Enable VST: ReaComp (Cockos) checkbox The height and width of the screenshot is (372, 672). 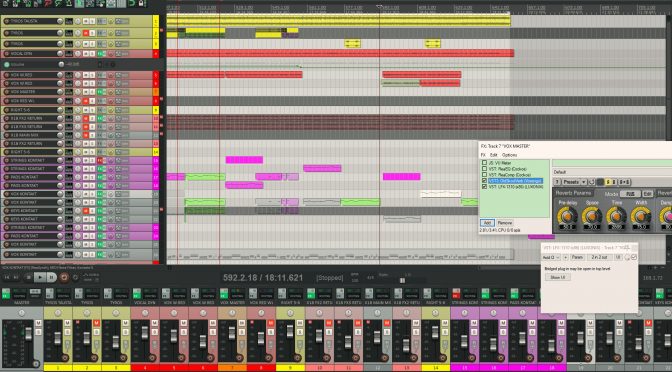[484, 174]
